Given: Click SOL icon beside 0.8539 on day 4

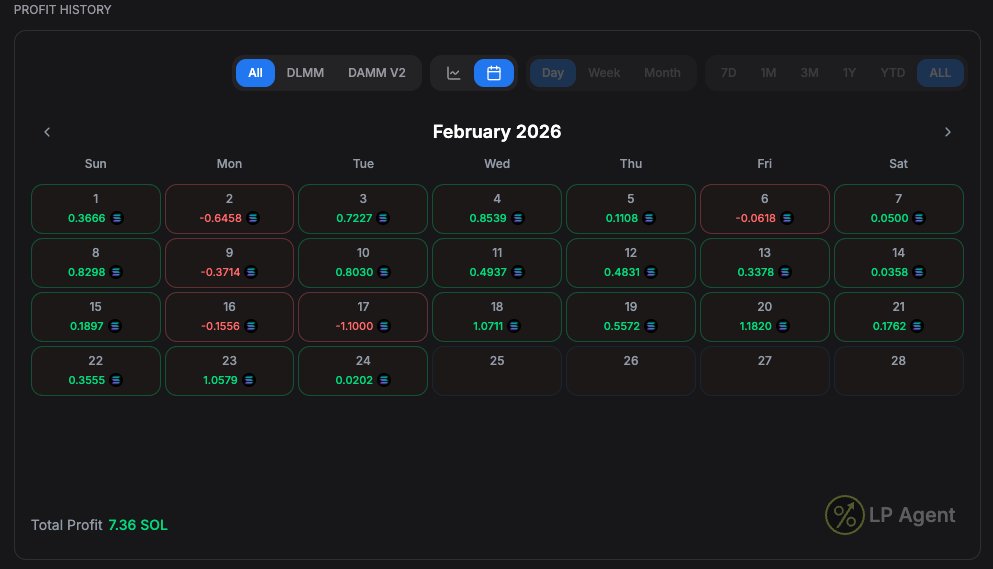Looking at the screenshot, I should point(518,218).
